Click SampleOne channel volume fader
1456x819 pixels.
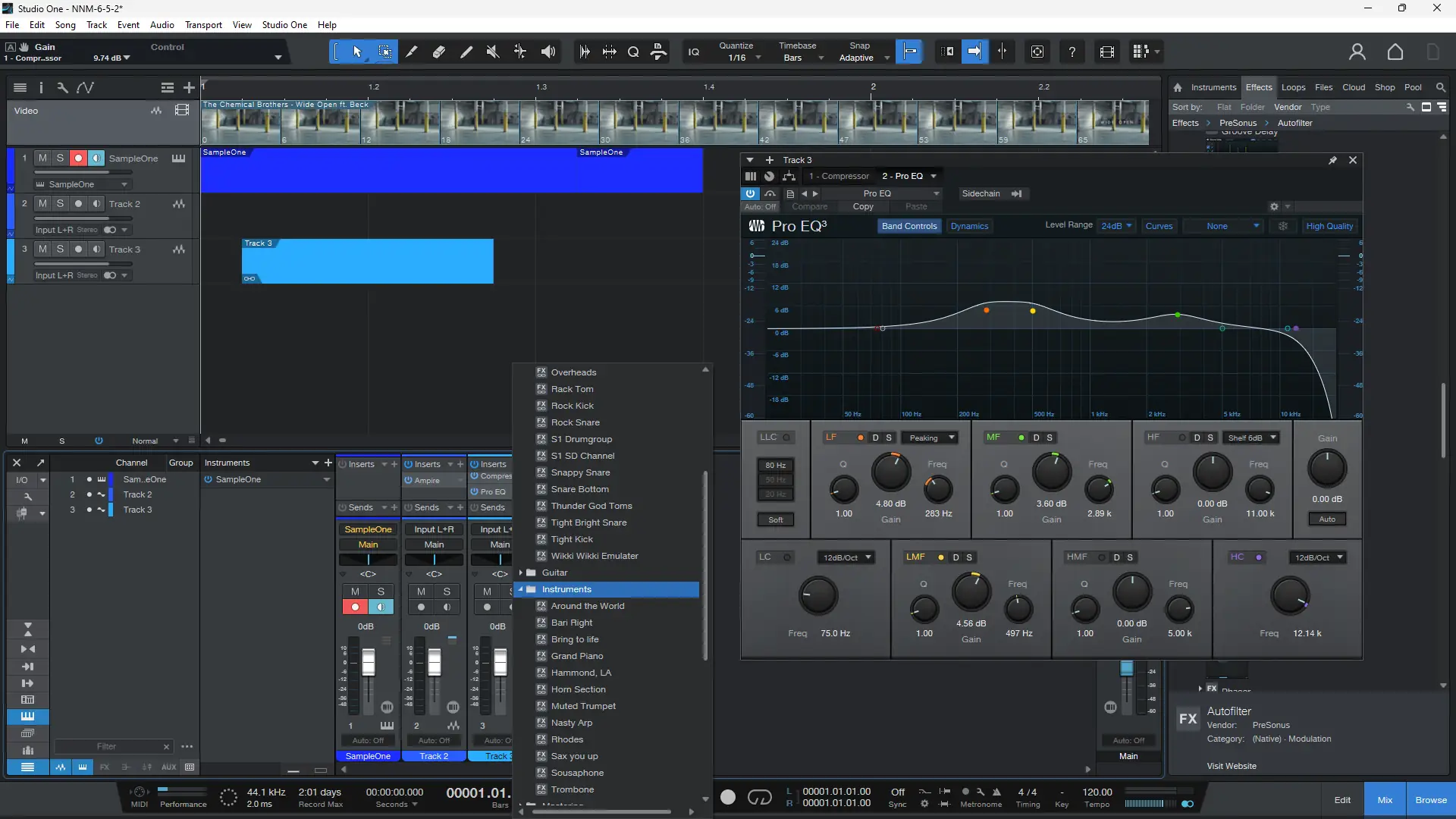(x=368, y=664)
